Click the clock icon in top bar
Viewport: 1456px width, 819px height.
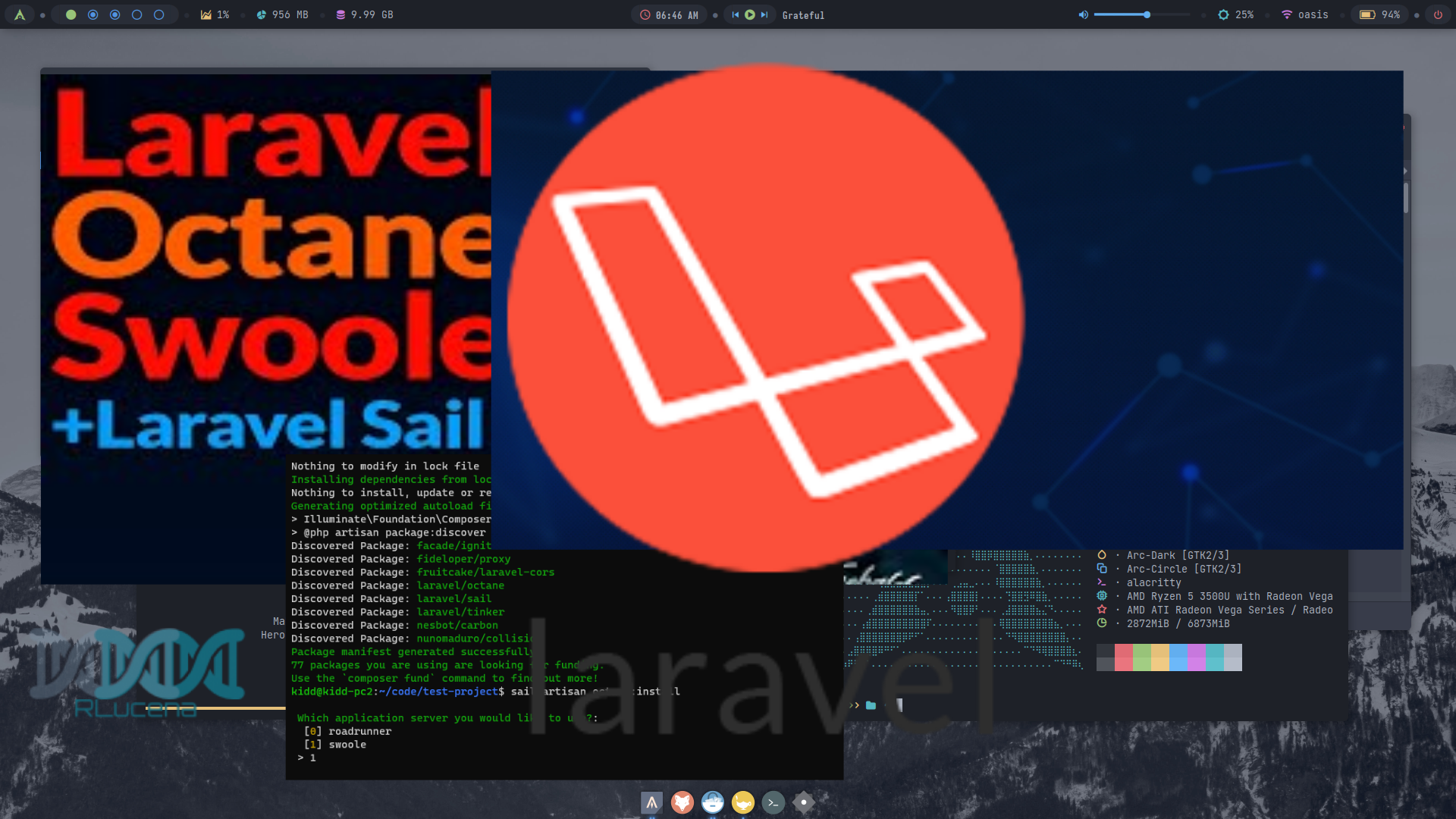[x=645, y=14]
